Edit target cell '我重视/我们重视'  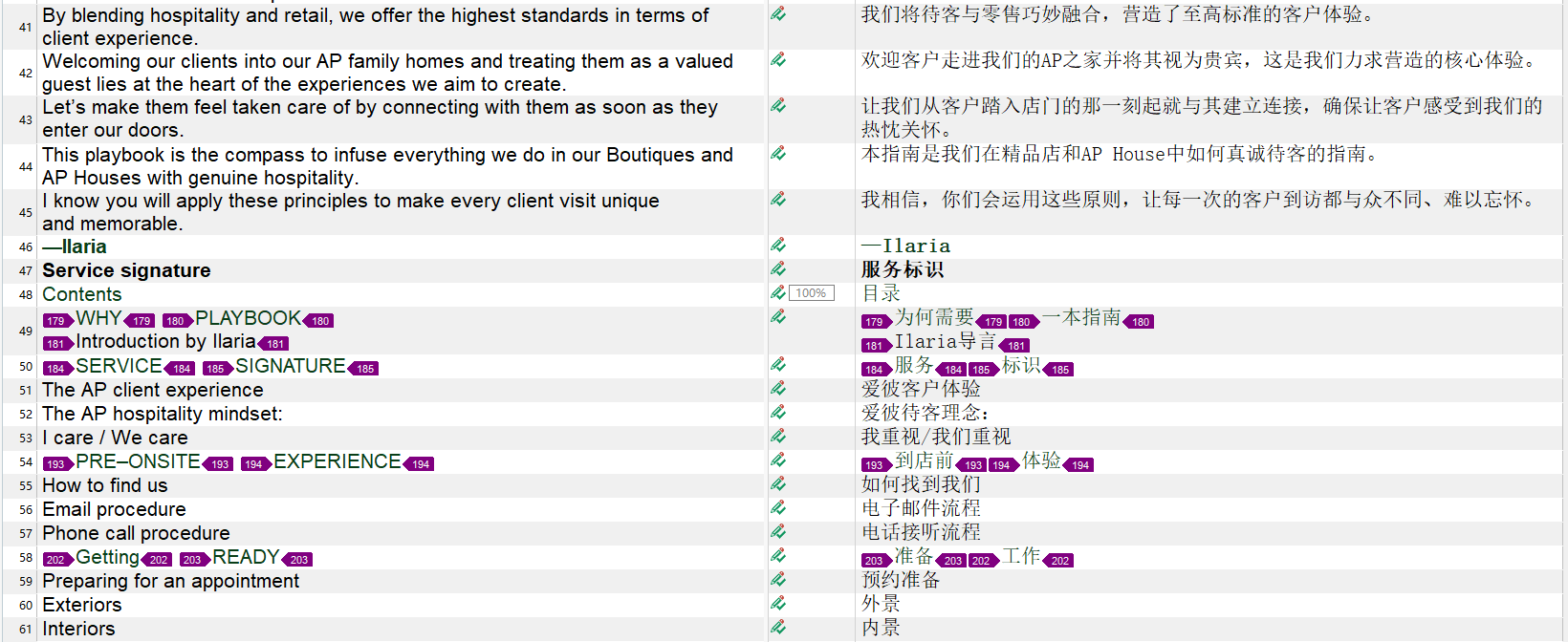tap(936, 437)
